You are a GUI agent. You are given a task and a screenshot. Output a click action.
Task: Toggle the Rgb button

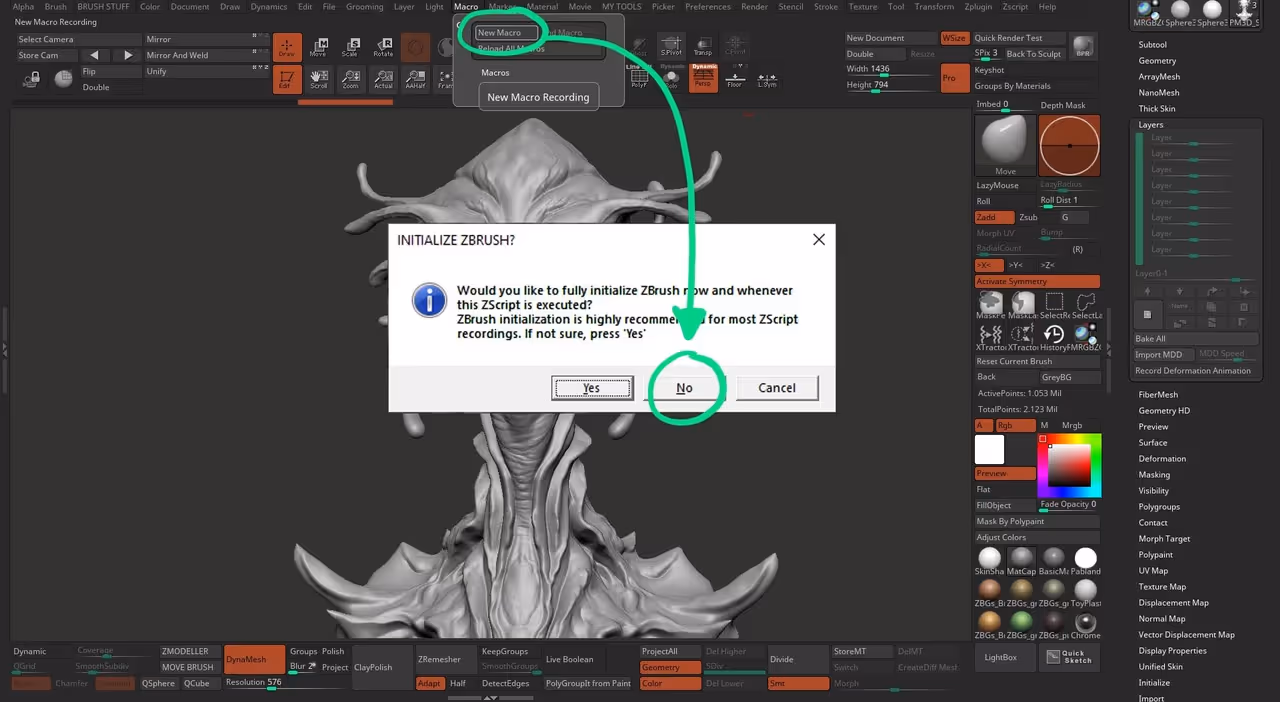click(1016, 425)
